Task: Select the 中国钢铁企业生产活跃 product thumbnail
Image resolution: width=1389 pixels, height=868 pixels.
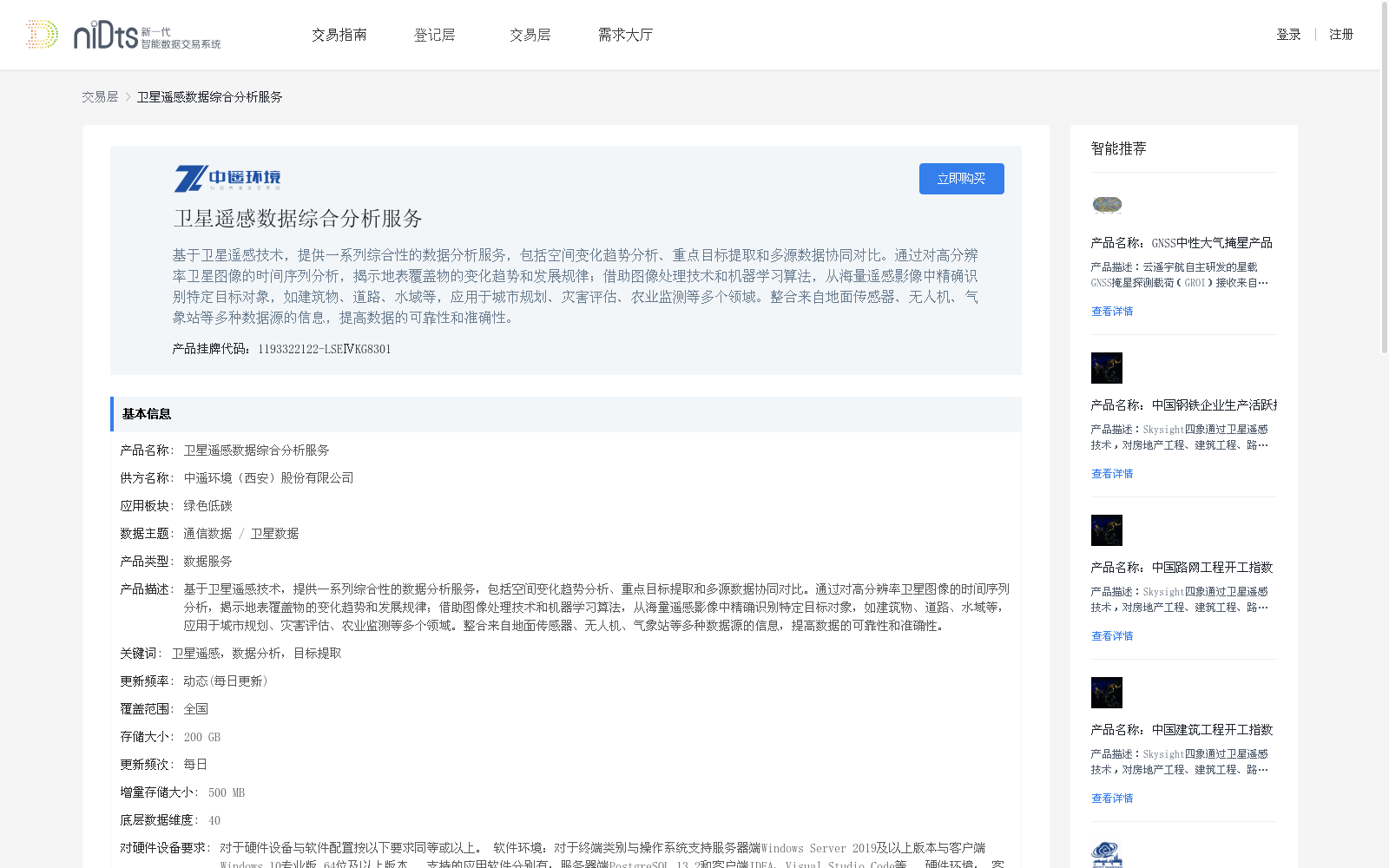Action: (1107, 368)
